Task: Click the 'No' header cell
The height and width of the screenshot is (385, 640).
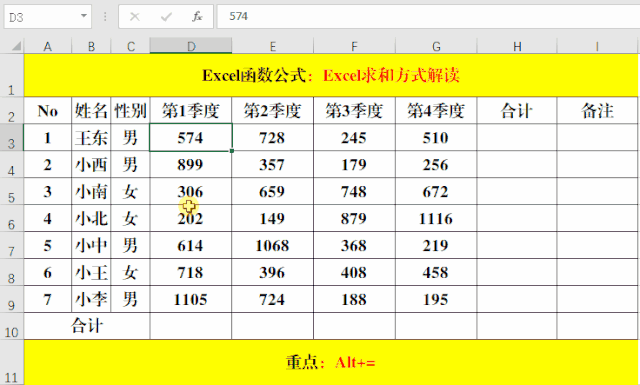Action: (48, 111)
